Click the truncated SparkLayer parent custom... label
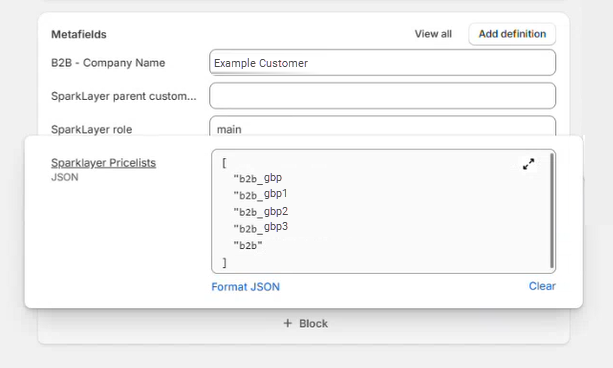Image resolution: width=613 pixels, height=368 pixels. click(x=124, y=96)
